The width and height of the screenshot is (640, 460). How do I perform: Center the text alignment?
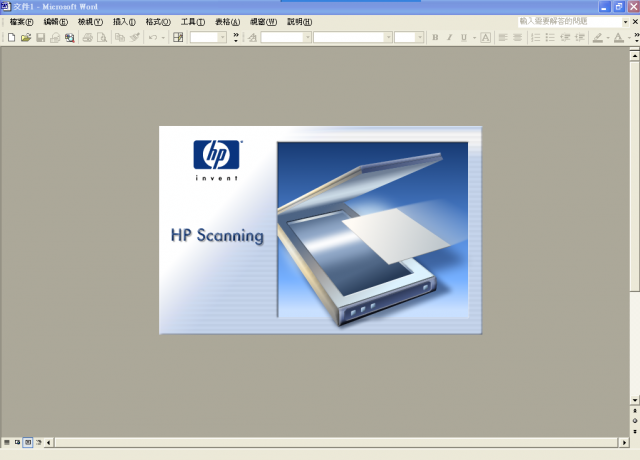point(518,38)
